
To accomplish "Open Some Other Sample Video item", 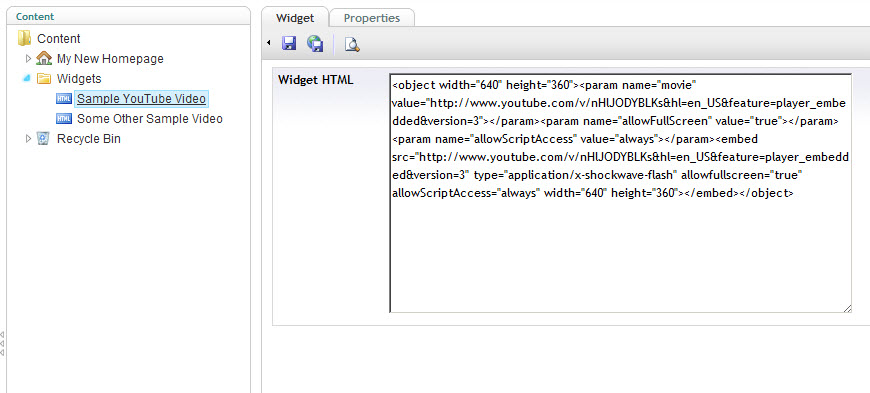I will (150, 119).
